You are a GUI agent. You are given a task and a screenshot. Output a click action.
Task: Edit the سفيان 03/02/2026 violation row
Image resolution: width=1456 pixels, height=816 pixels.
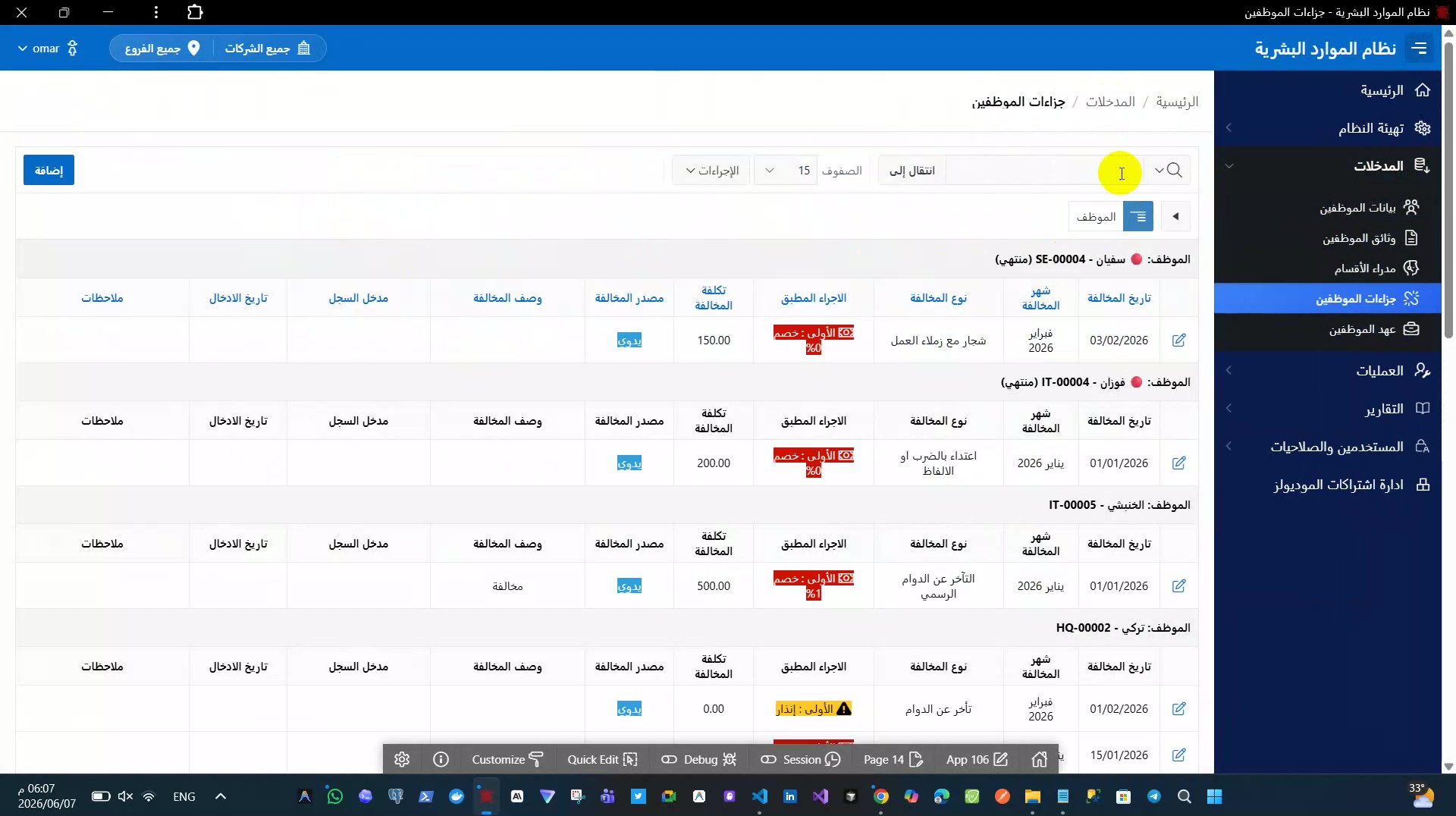pos(1178,341)
